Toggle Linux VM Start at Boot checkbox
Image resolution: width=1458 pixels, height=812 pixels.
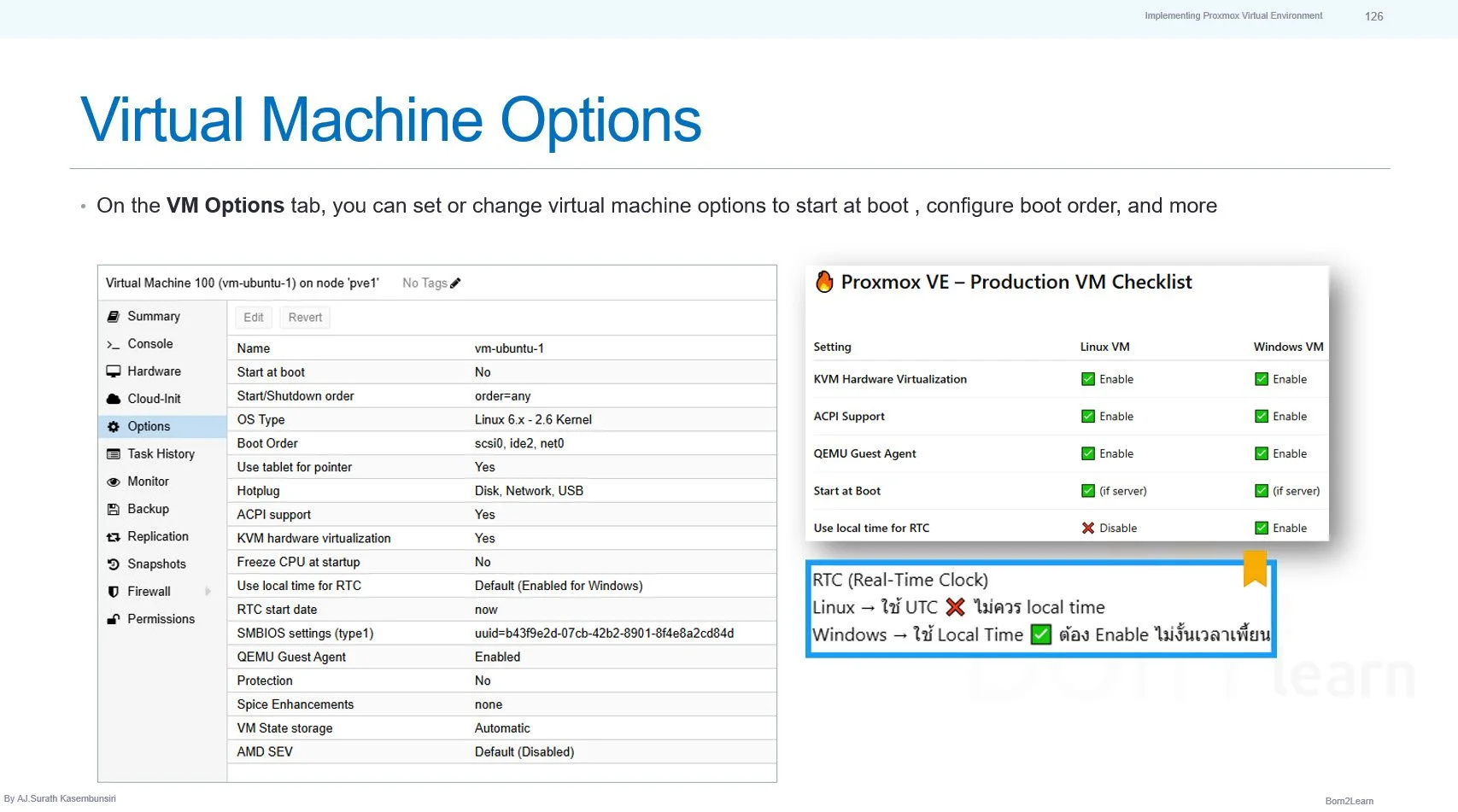(1087, 491)
